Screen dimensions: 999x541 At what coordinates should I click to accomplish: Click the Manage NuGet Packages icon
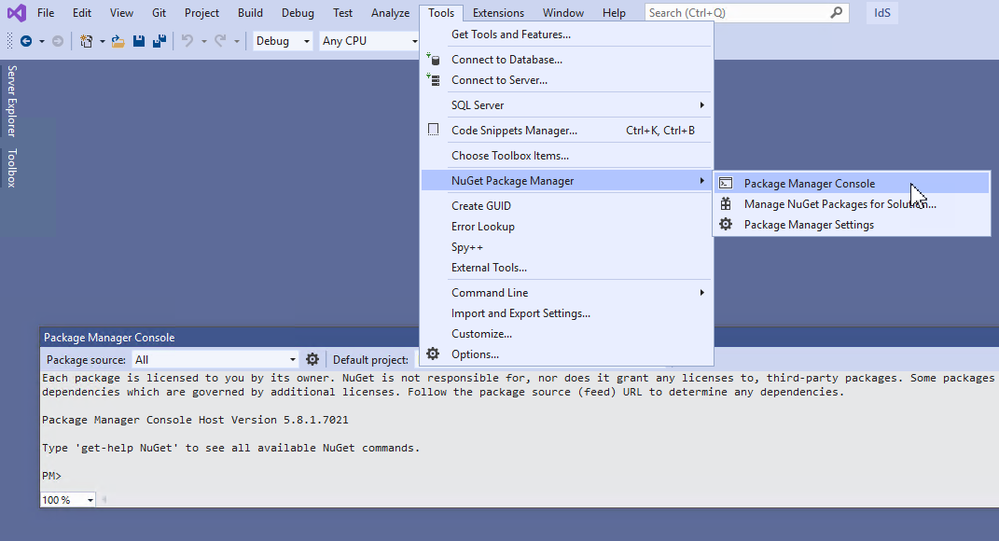725,204
